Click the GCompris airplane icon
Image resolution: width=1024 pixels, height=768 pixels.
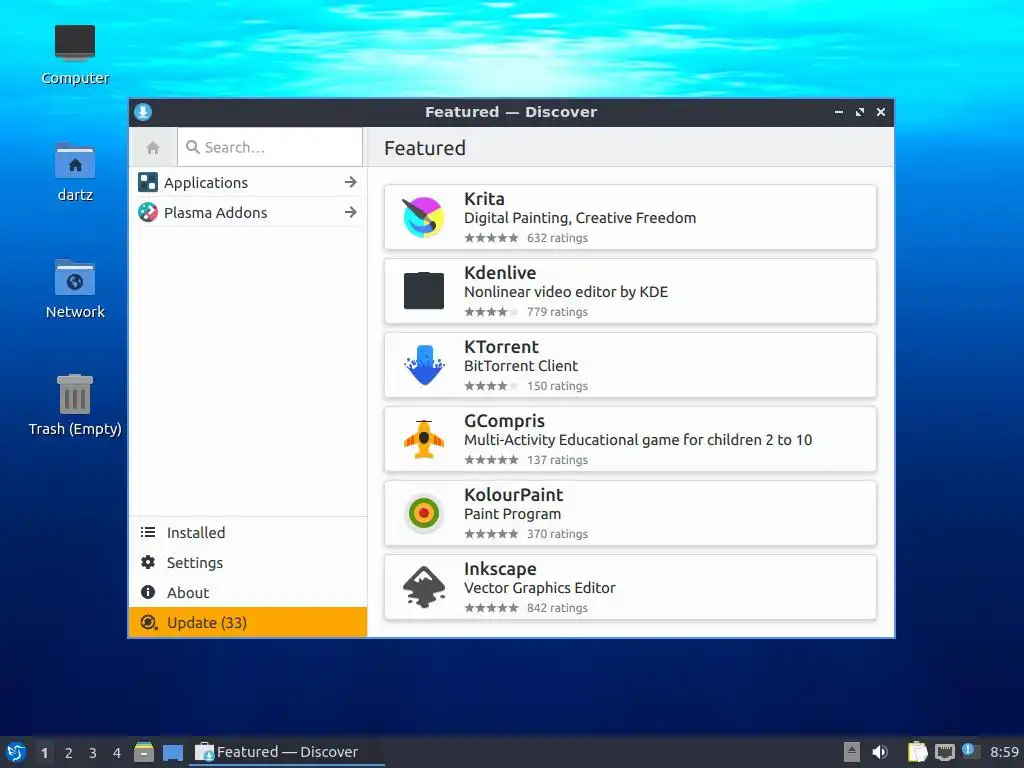(x=424, y=439)
